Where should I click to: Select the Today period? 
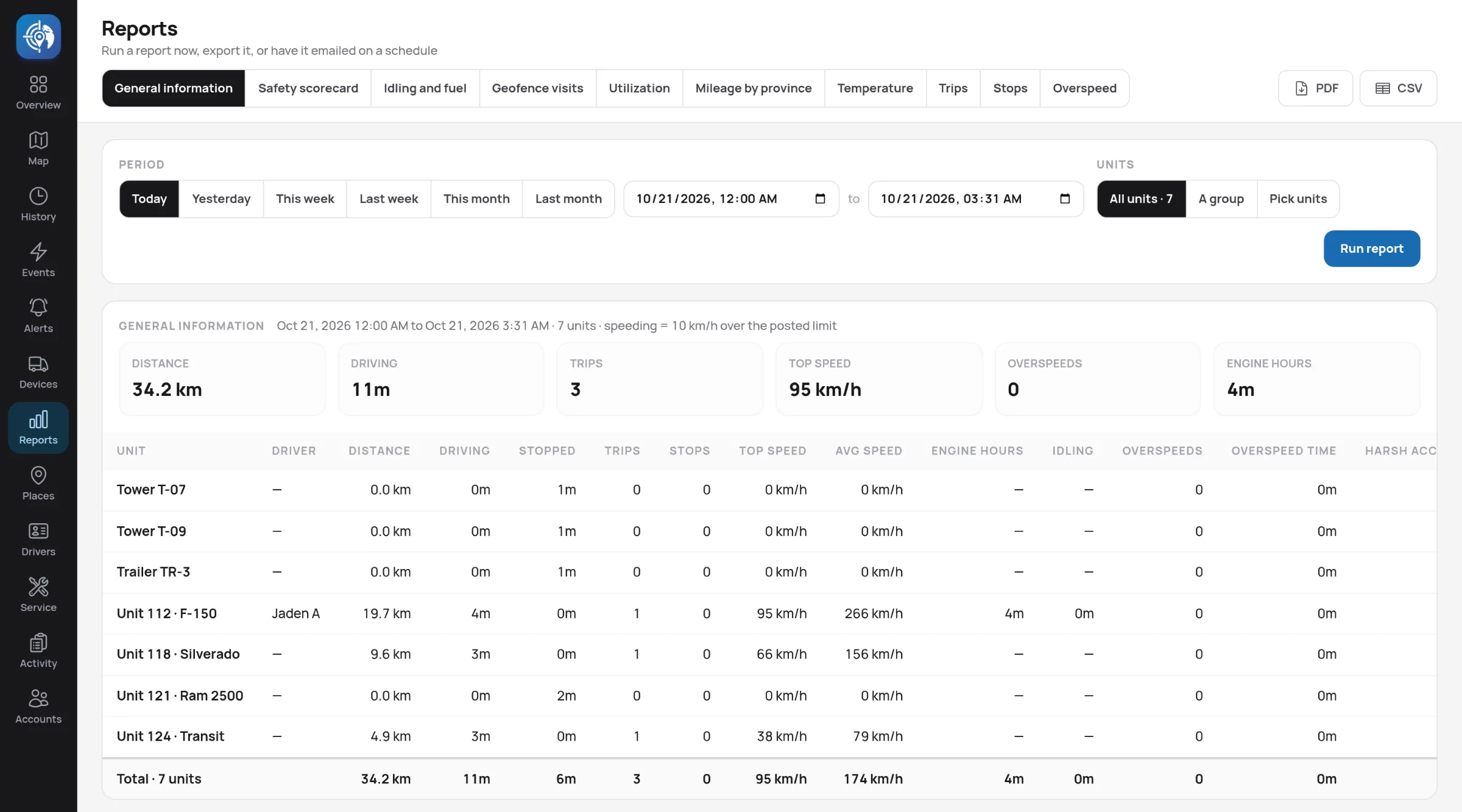(x=149, y=199)
